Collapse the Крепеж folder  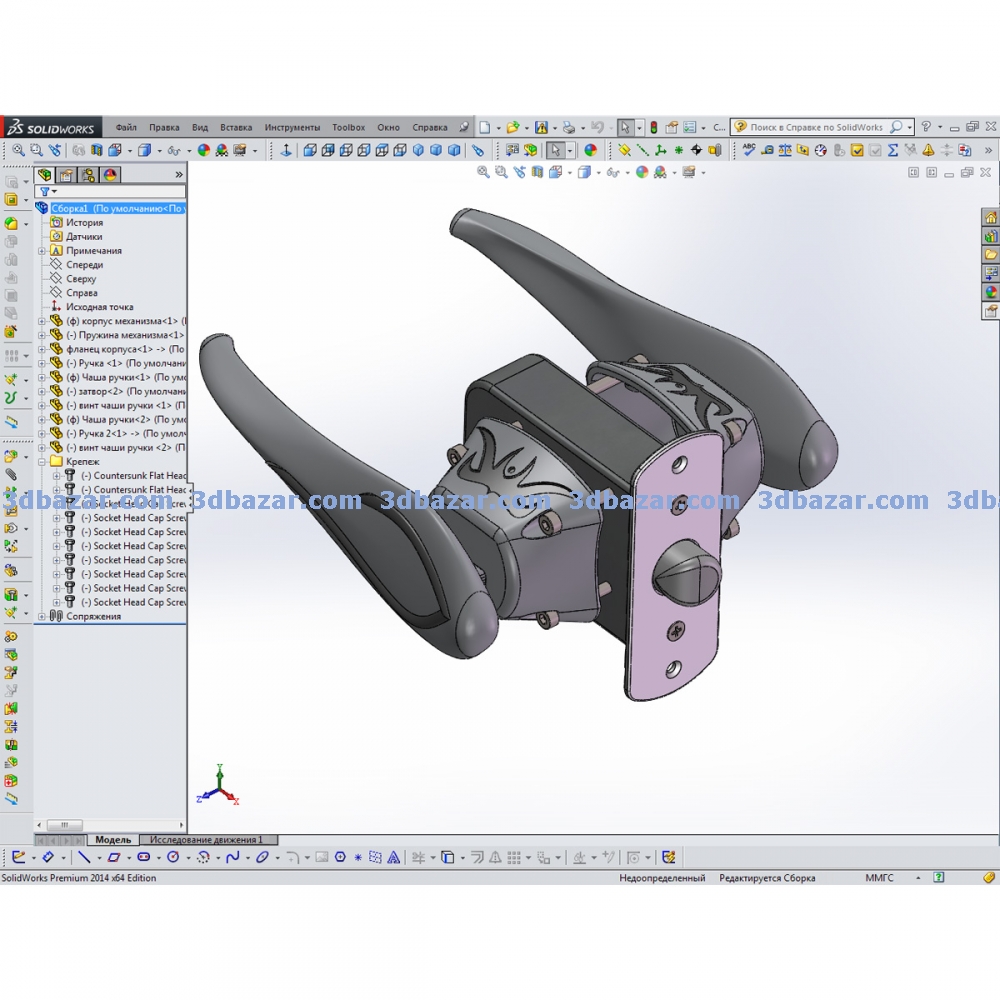point(41,462)
